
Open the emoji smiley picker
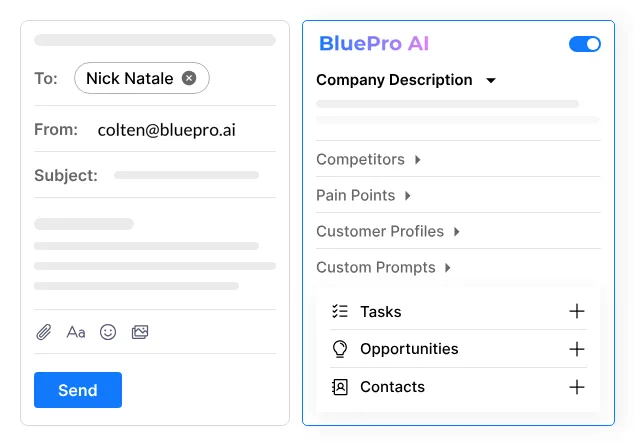pos(108,332)
